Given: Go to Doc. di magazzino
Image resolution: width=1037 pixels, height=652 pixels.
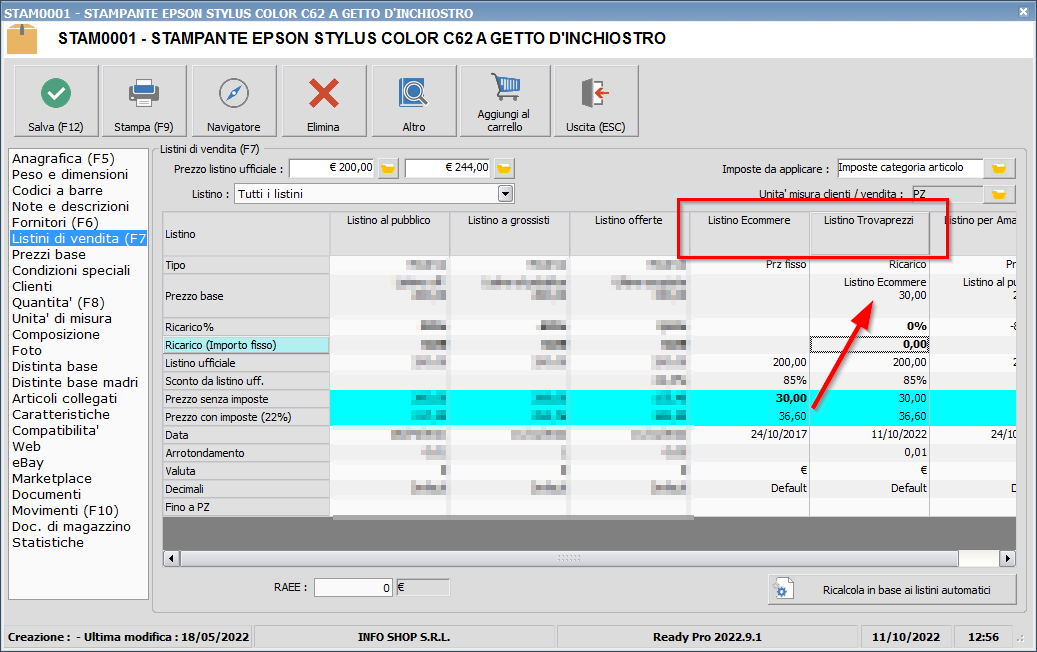Looking at the screenshot, I should click(x=71, y=527).
